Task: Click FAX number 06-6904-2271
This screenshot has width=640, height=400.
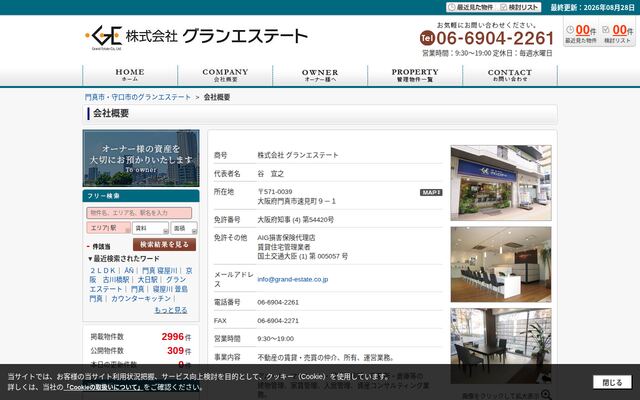Action: tap(278, 320)
